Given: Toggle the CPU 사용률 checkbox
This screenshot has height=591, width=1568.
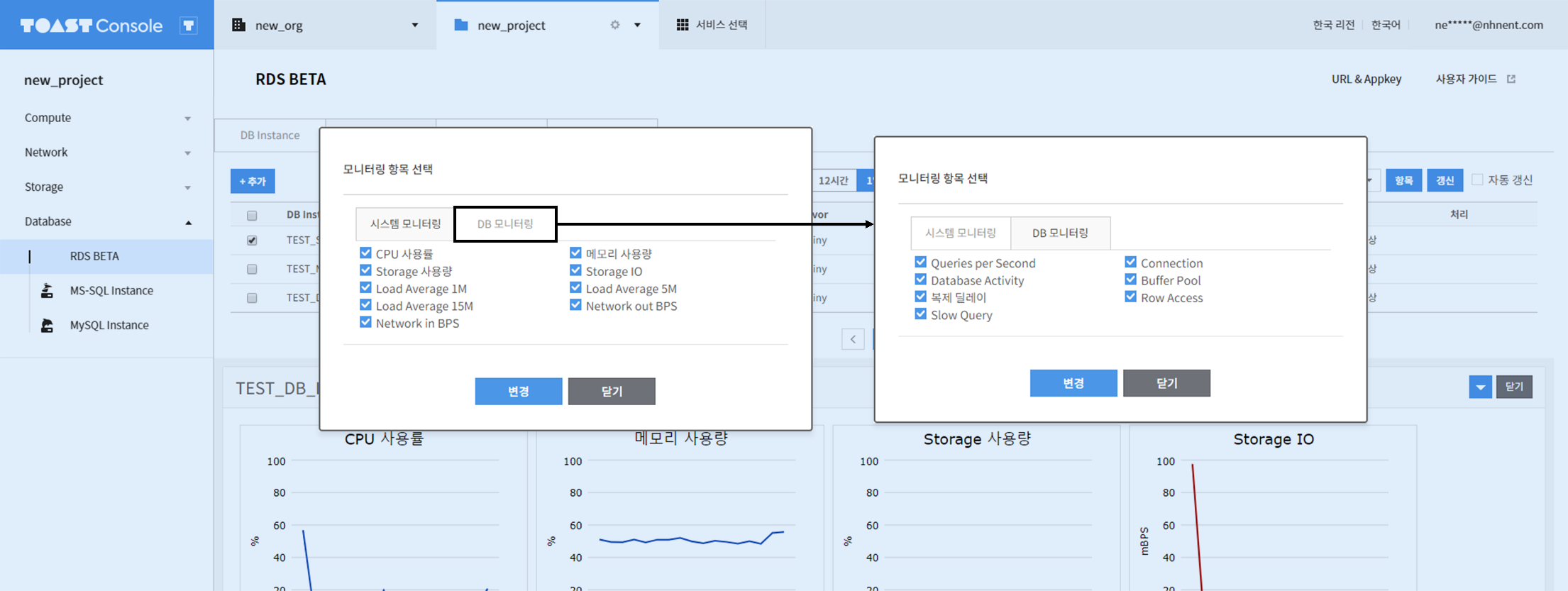Looking at the screenshot, I should click(x=365, y=253).
